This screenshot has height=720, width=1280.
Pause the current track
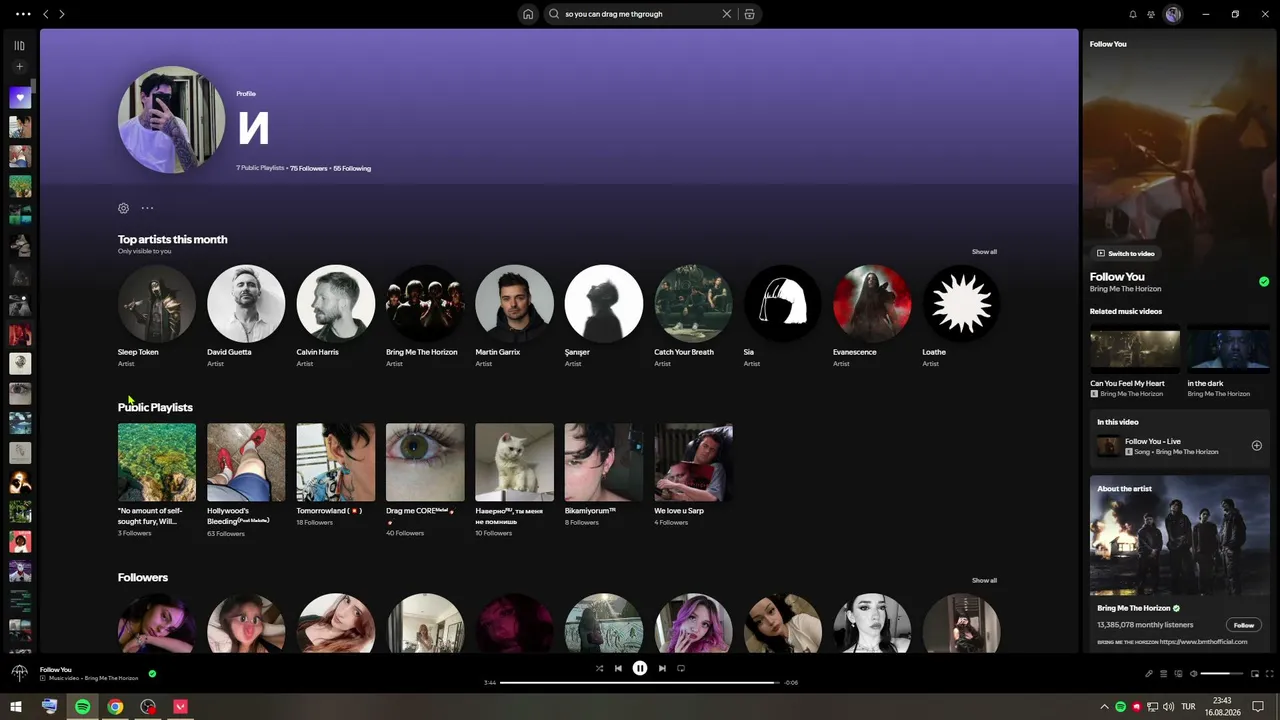click(640, 668)
